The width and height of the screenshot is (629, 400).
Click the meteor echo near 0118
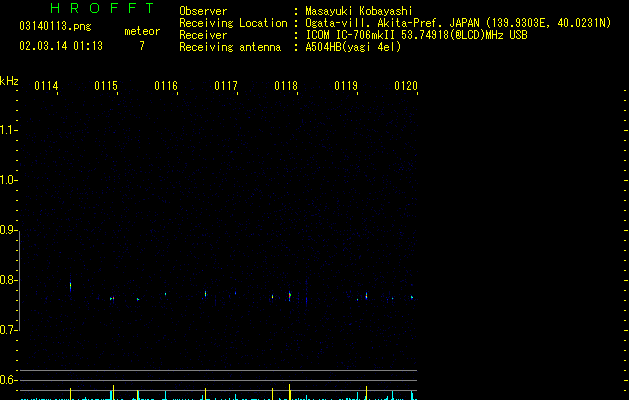290,296
